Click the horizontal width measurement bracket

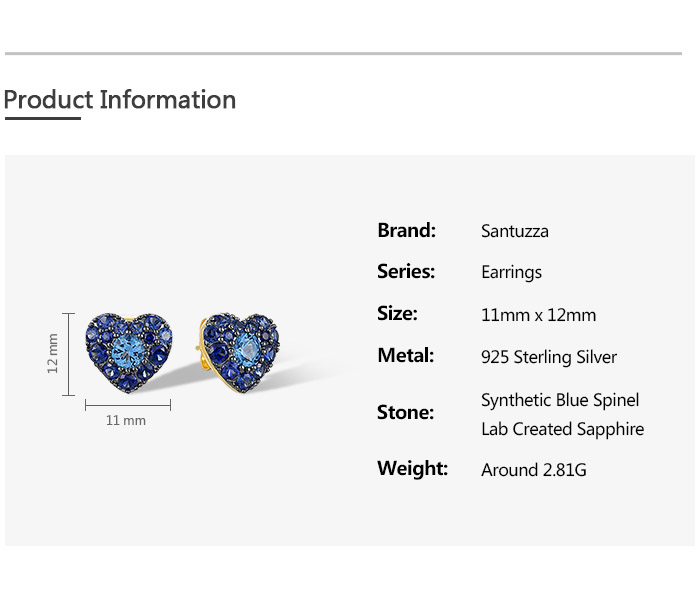(x=128, y=405)
